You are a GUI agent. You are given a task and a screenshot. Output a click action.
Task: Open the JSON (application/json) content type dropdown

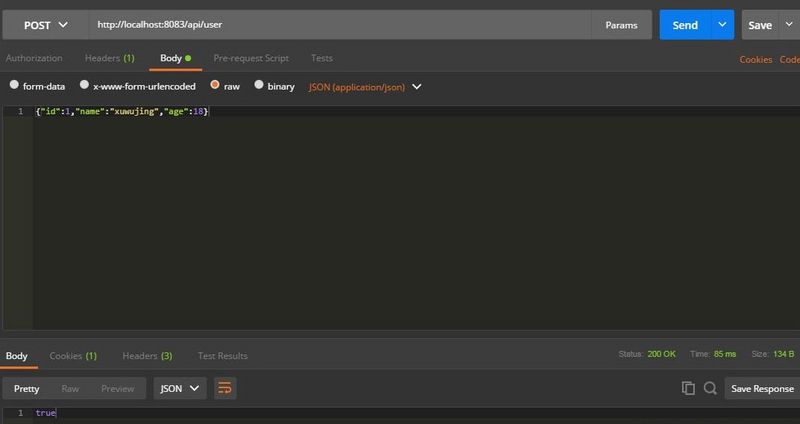coord(365,87)
